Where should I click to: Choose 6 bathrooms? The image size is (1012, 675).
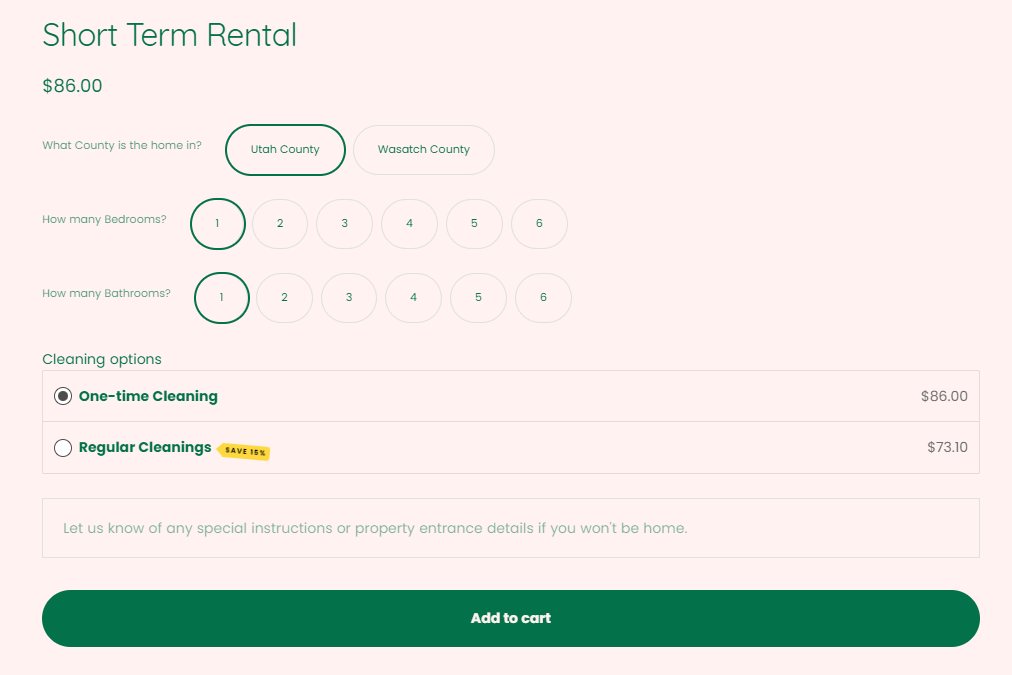pyautogui.click(x=543, y=298)
